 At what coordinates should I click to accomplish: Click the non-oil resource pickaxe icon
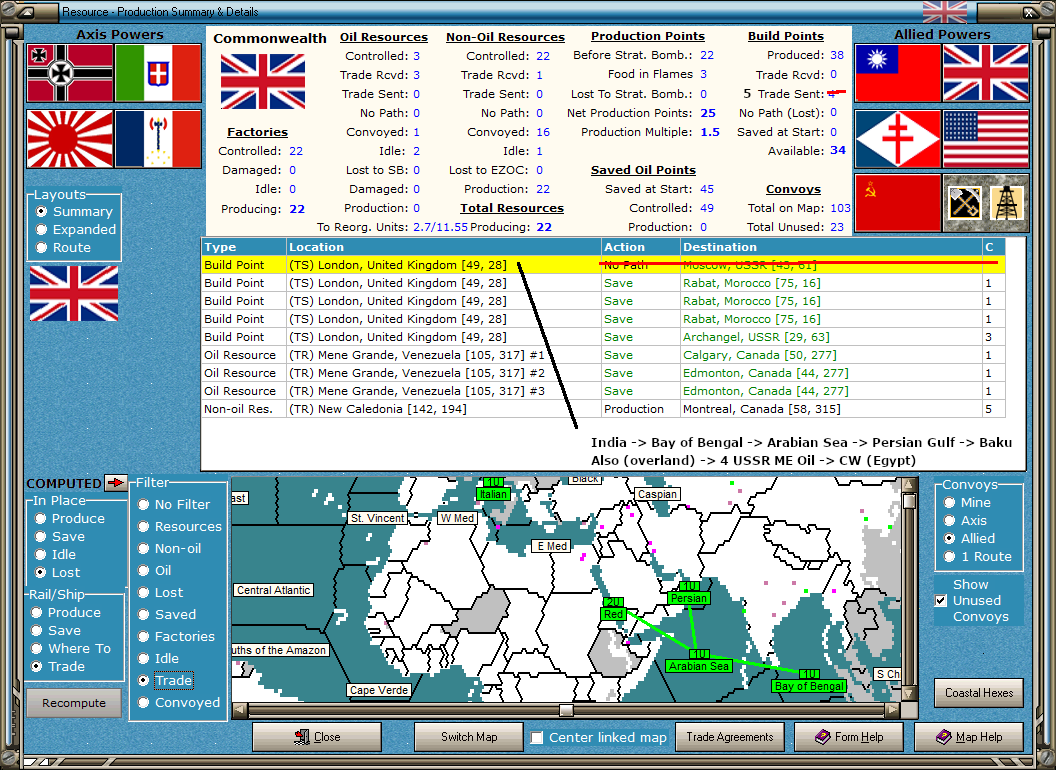[x=964, y=203]
